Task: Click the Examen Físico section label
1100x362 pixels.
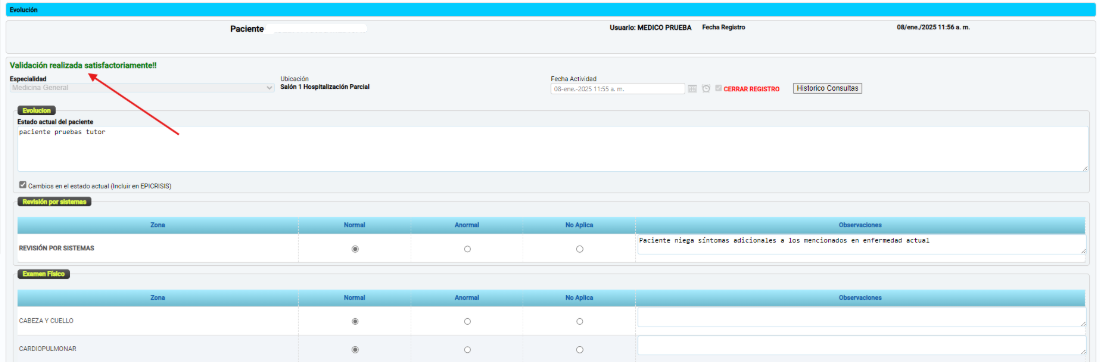Action: pyautogui.click(x=43, y=274)
